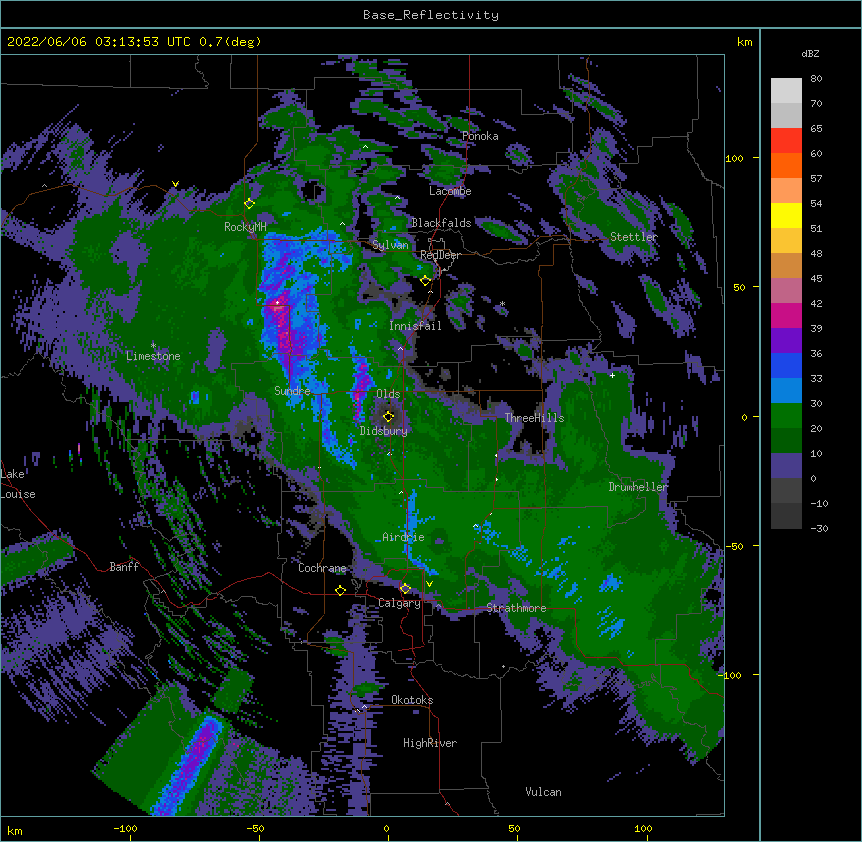Image resolution: width=862 pixels, height=842 pixels.
Task: Click the Okotoks label
Action: [x=412, y=700]
